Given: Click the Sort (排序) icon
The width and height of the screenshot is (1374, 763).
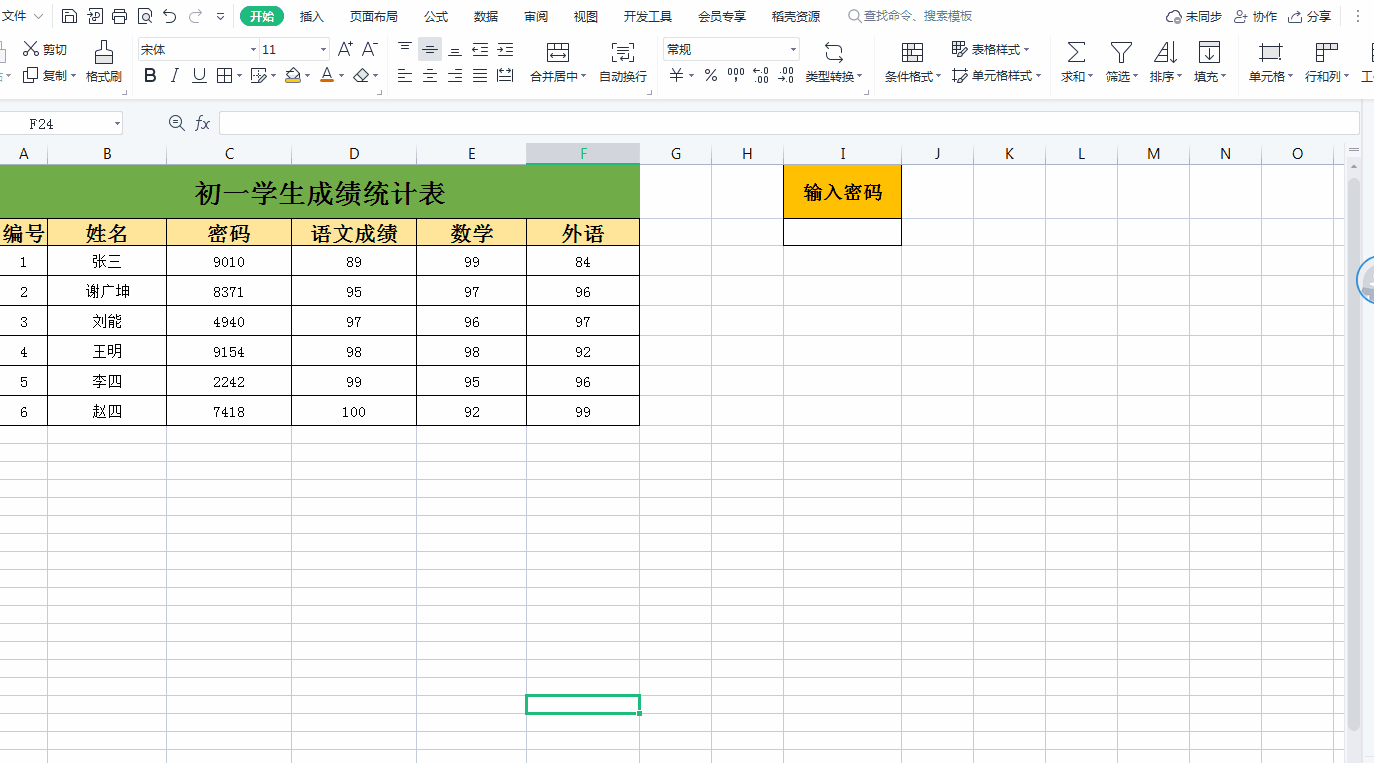Looking at the screenshot, I should pos(1165,53).
